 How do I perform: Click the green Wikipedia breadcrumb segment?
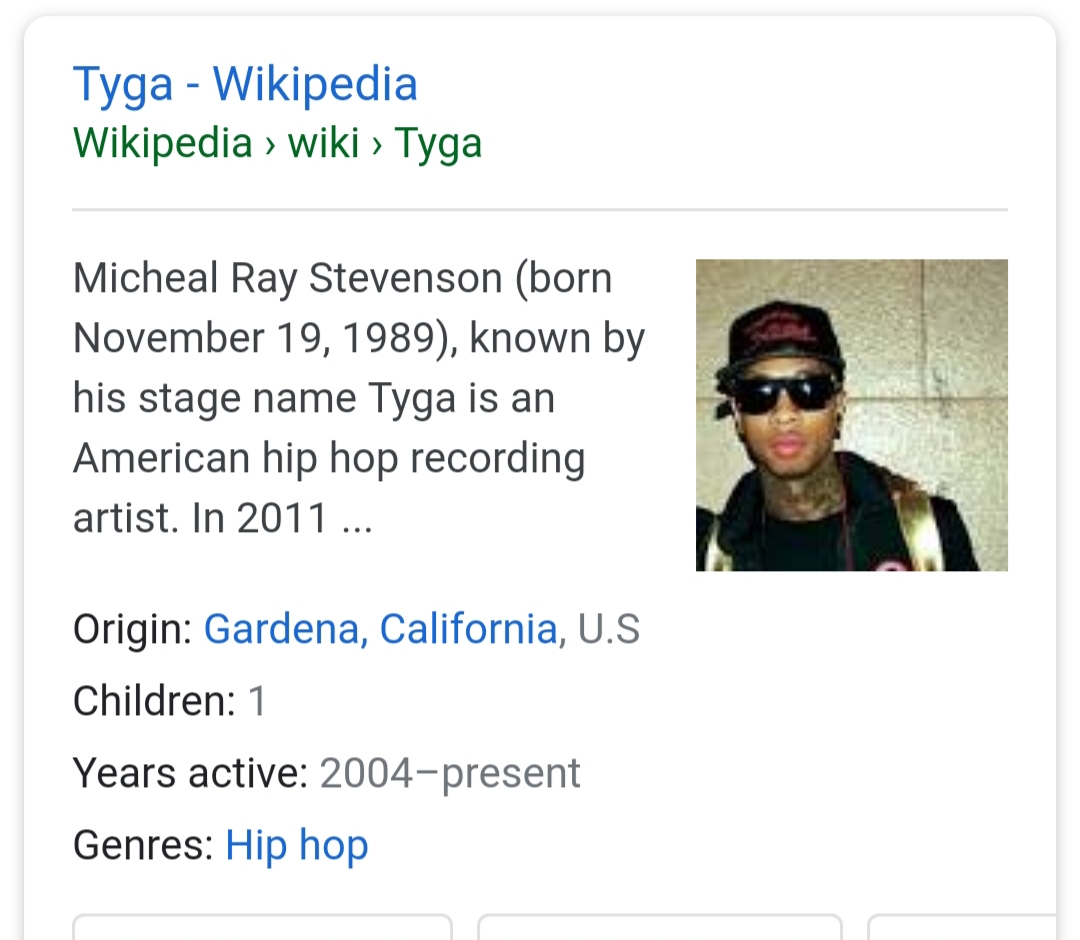[162, 143]
